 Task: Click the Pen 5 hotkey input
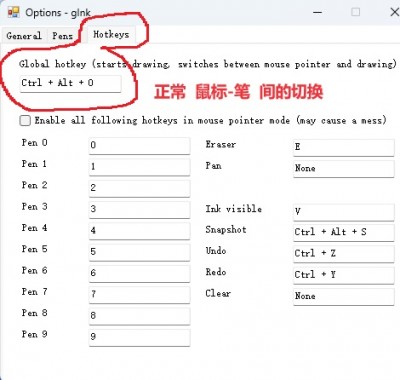pyautogui.click(x=139, y=252)
